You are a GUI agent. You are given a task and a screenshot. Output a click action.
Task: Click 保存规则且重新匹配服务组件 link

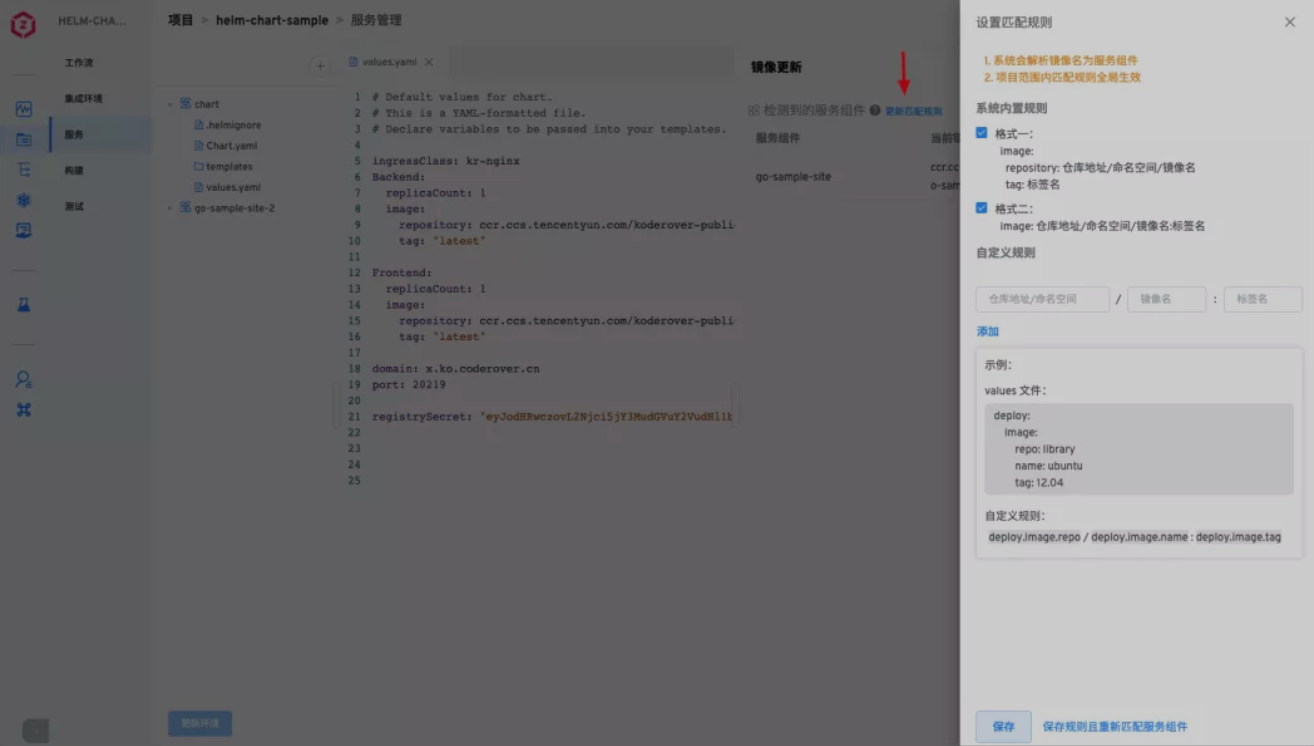click(1115, 727)
